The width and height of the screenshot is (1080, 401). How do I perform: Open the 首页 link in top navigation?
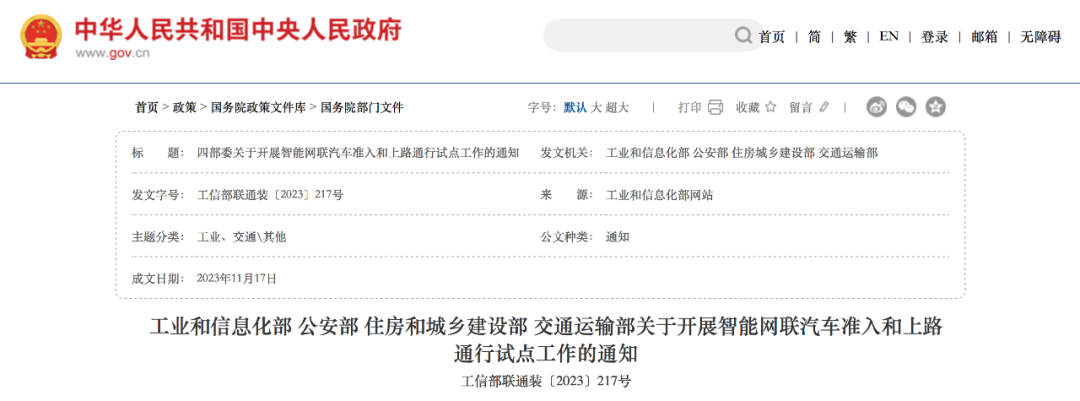pos(771,37)
